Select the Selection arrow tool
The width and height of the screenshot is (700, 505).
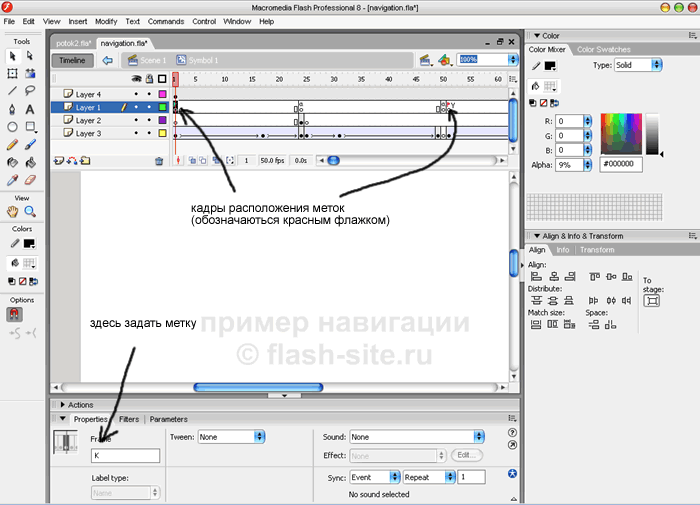[12, 56]
